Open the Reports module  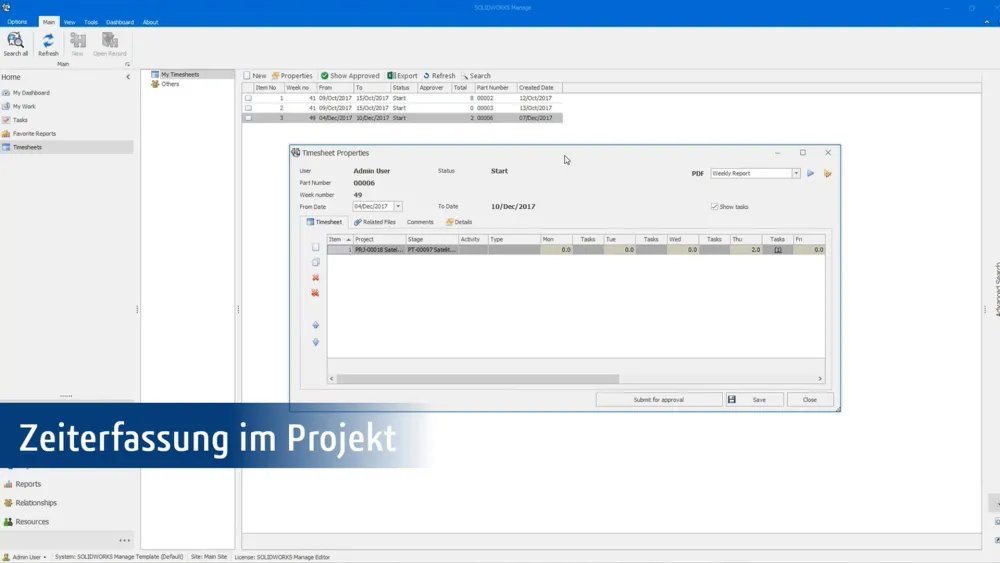[27, 484]
